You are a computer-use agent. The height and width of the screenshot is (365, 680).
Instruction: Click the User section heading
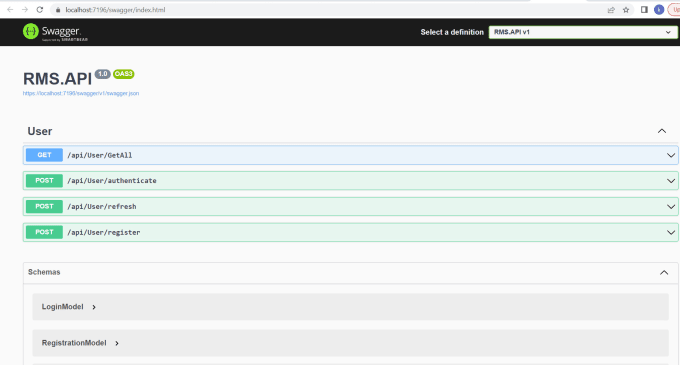40,131
